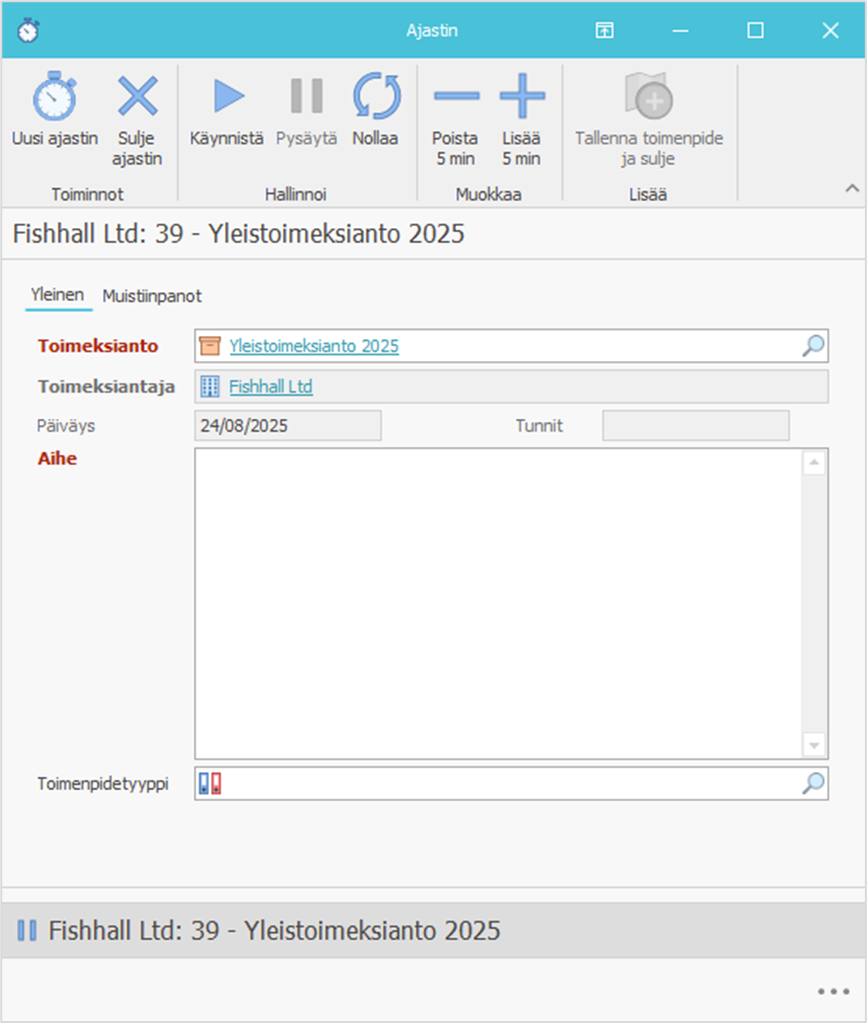The image size is (867, 1023).
Task: Open the Yleinen tab
Action: (x=58, y=296)
